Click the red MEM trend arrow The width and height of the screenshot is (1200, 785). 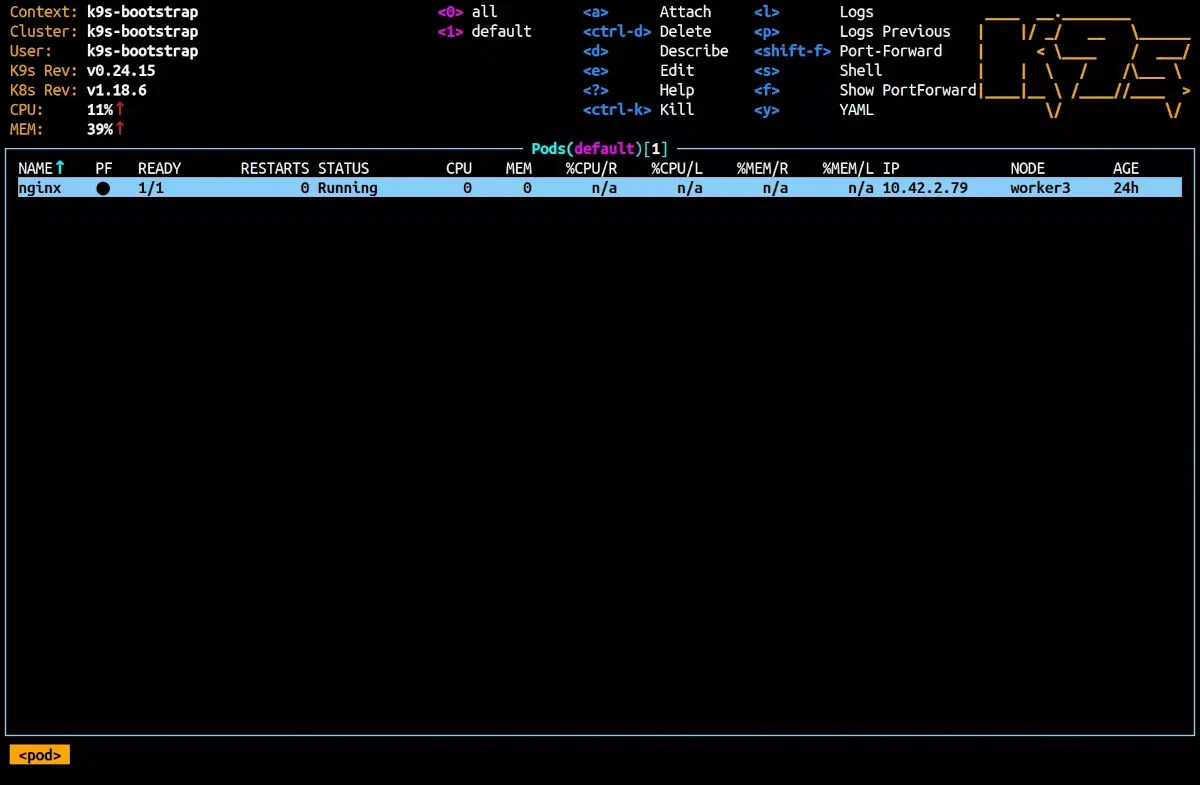(x=120, y=129)
